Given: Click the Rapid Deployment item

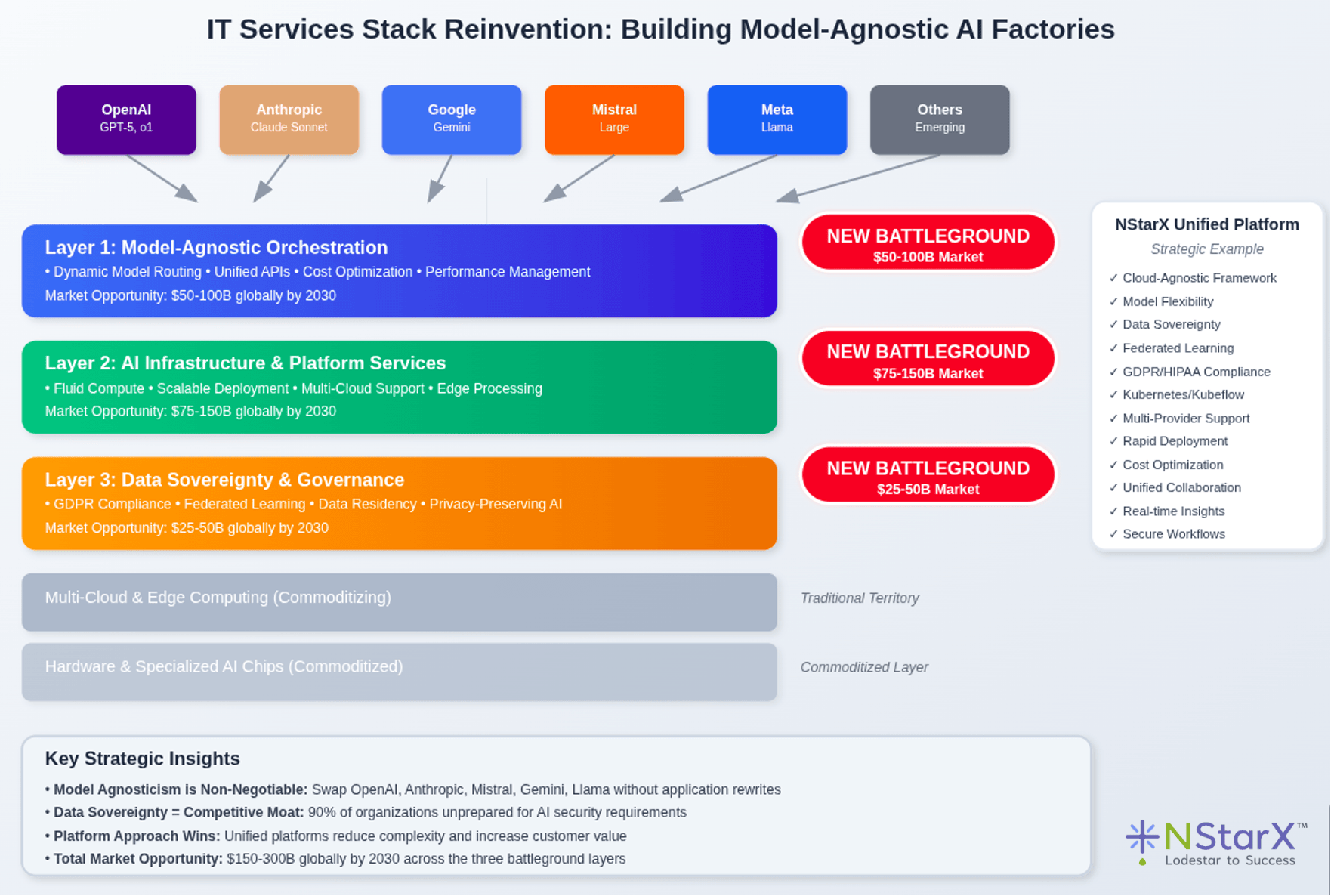Looking at the screenshot, I should coord(1169,441).
